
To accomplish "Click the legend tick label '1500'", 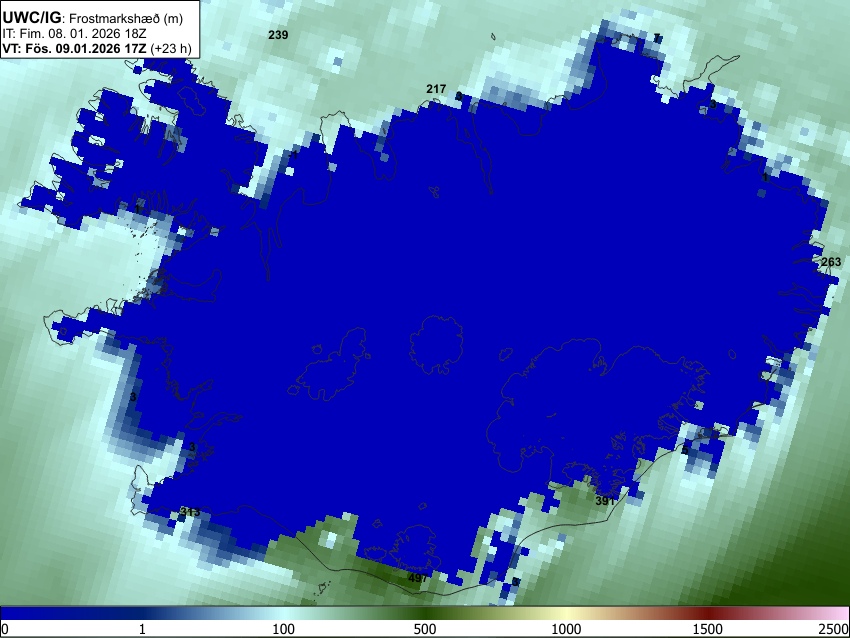I will (x=708, y=629).
